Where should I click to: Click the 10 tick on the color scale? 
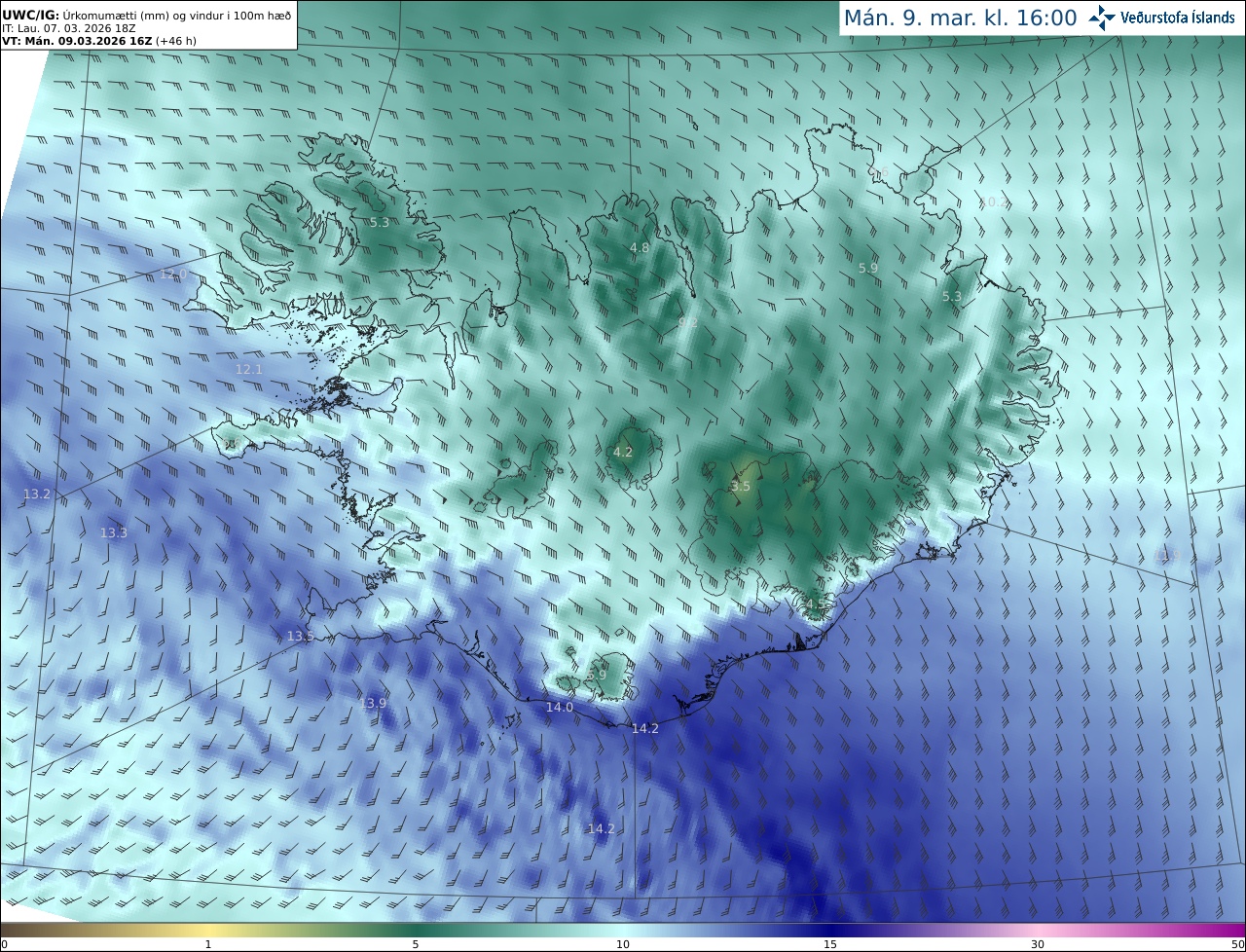pos(623,944)
